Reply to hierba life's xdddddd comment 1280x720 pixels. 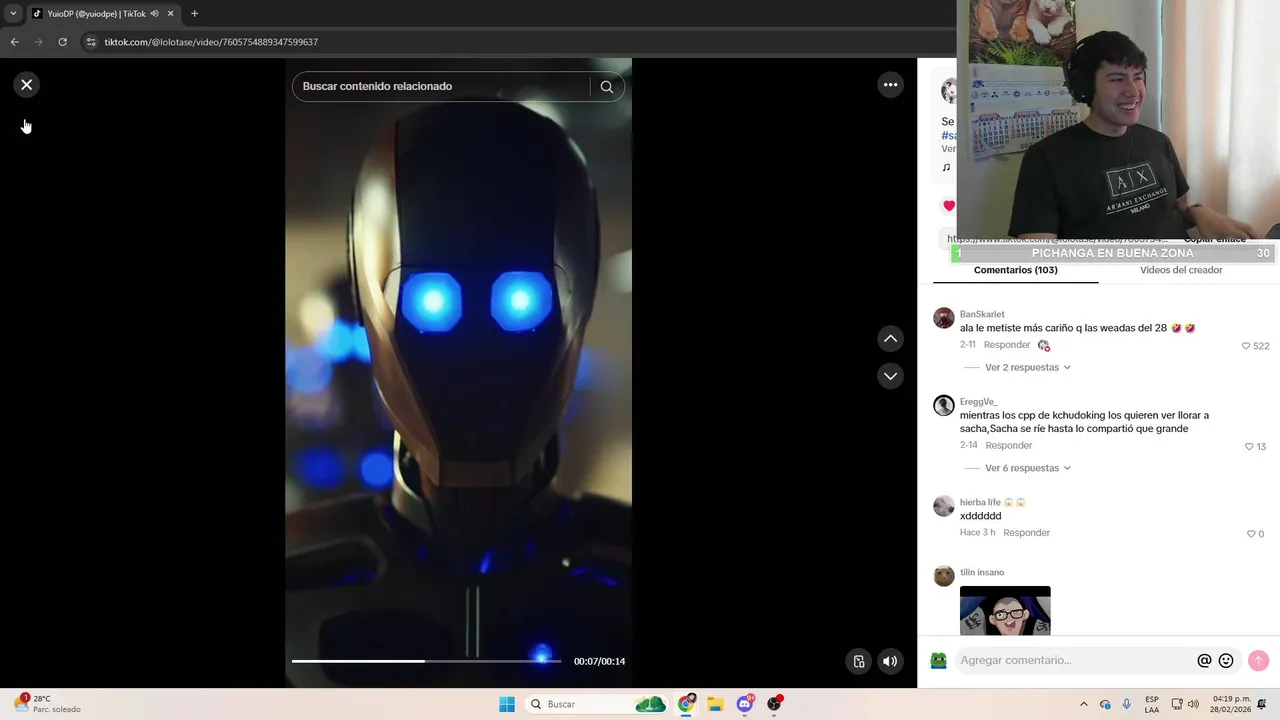(1026, 533)
